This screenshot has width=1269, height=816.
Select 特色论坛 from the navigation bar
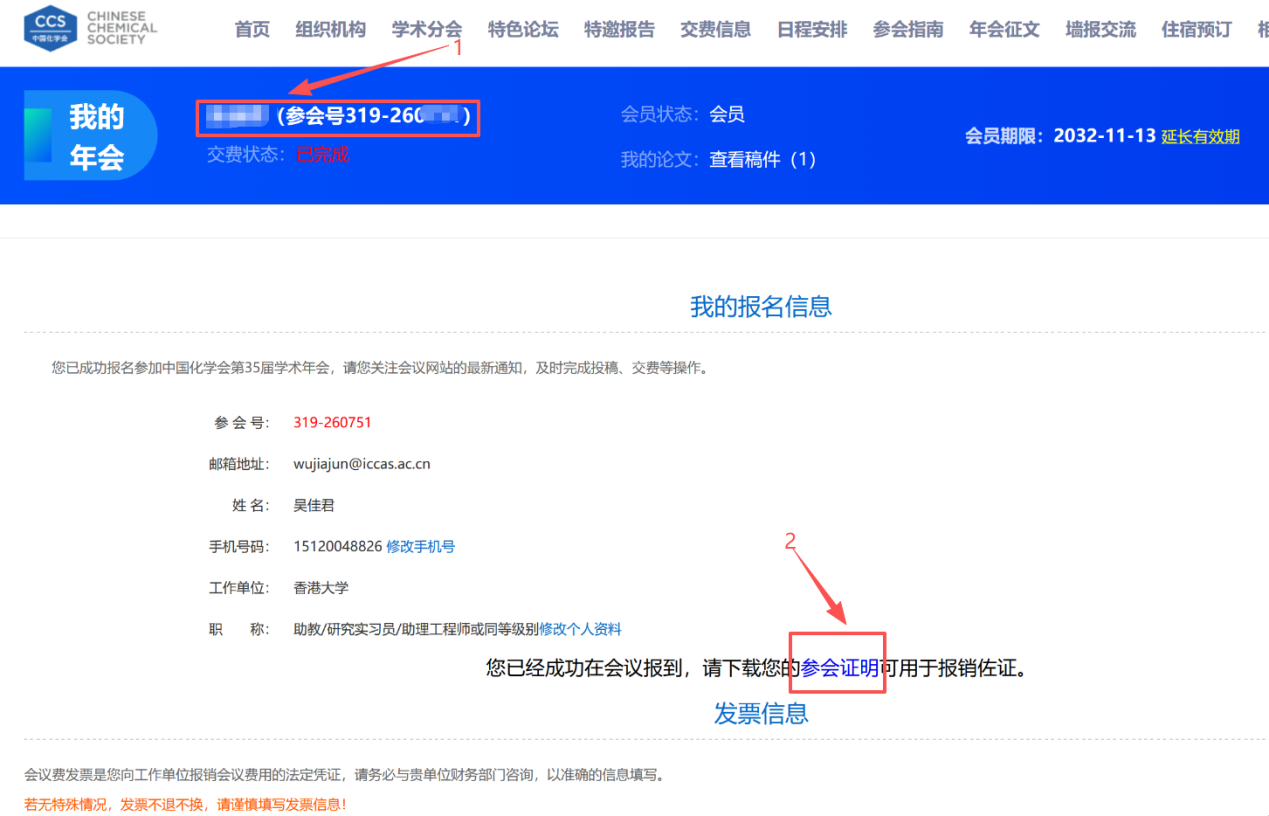pyautogui.click(x=523, y=30)
